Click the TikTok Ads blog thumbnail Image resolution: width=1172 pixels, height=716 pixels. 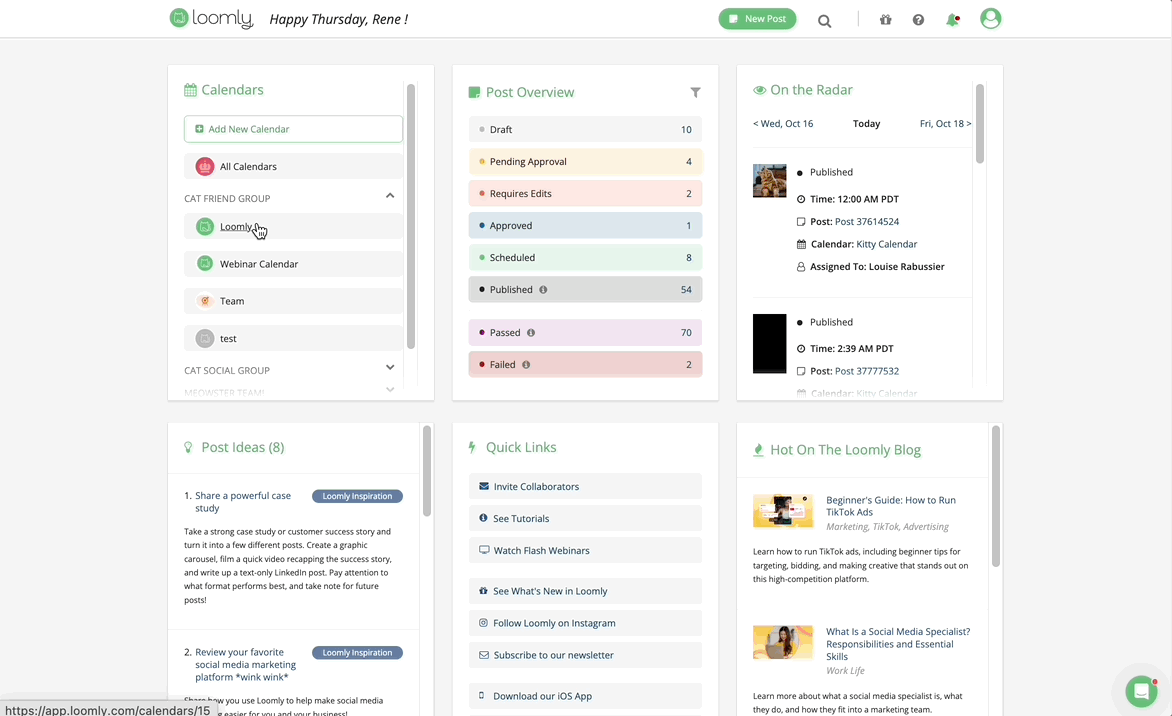click(x=783, y=510)
